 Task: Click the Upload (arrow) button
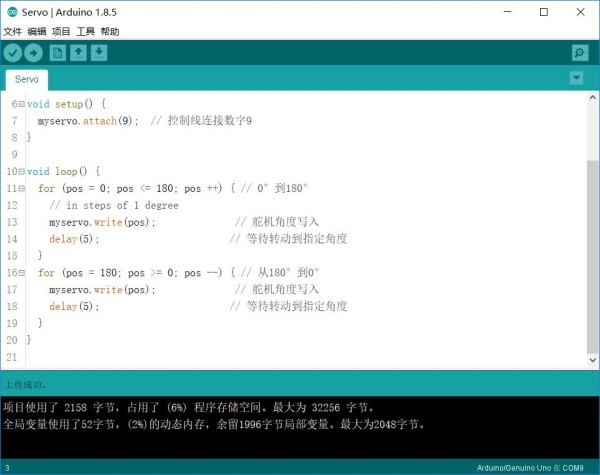(x=33, y=53)
